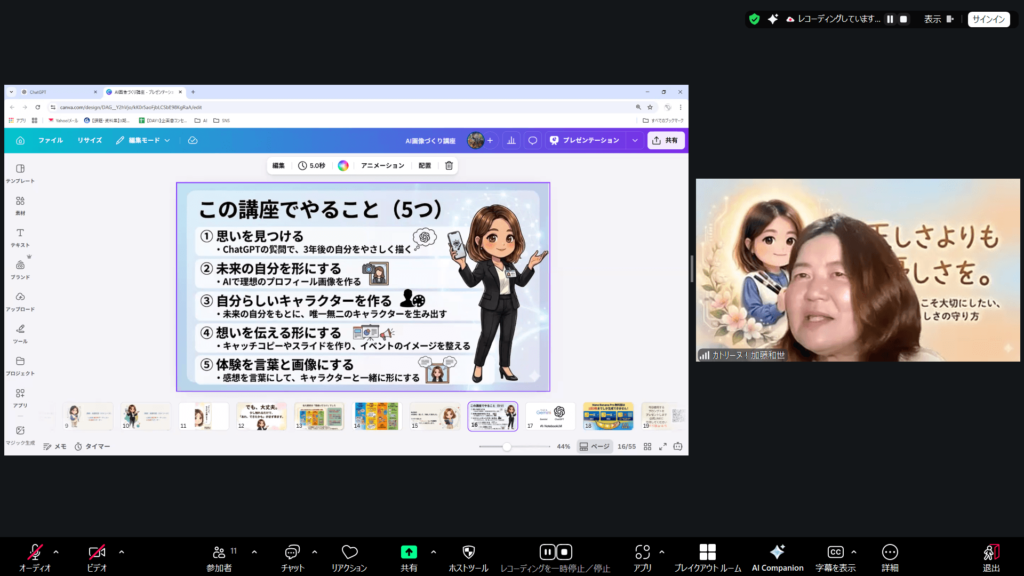Toggle closed captions with 字幕を表示
The height and width of the screenshot is (576, 1024).
(x=835, y=552)
